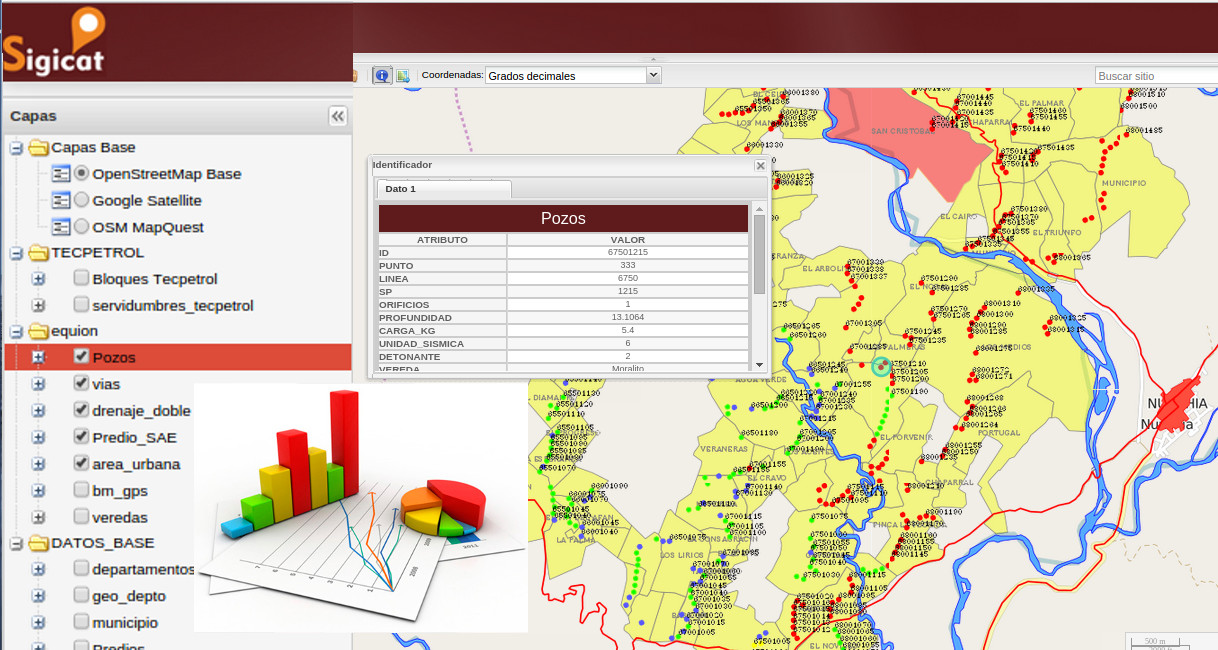The image size is (1218, 650).
Task: Close the Identificador popup window
Action: [760, 165]
